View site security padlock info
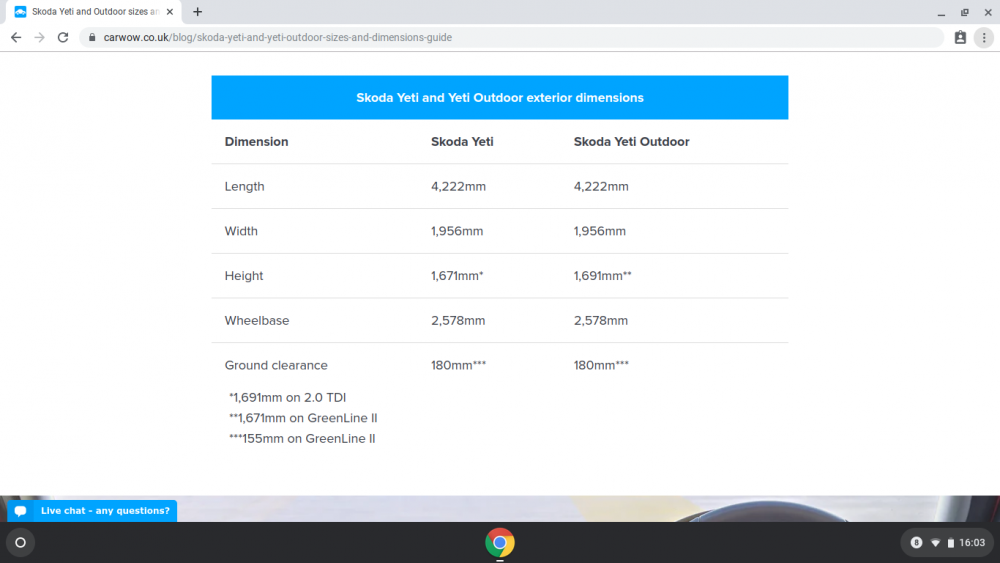The width and height of the screenshot is (1000, 563). [x=92, y=38]
